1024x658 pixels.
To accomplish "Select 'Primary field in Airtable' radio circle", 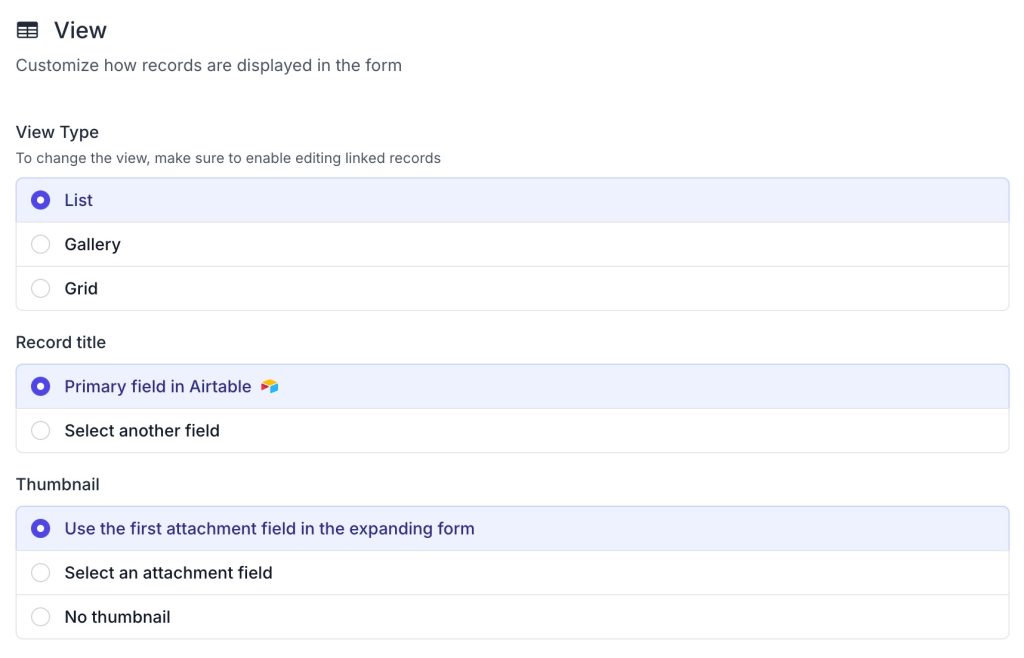I will pos(41,386).
